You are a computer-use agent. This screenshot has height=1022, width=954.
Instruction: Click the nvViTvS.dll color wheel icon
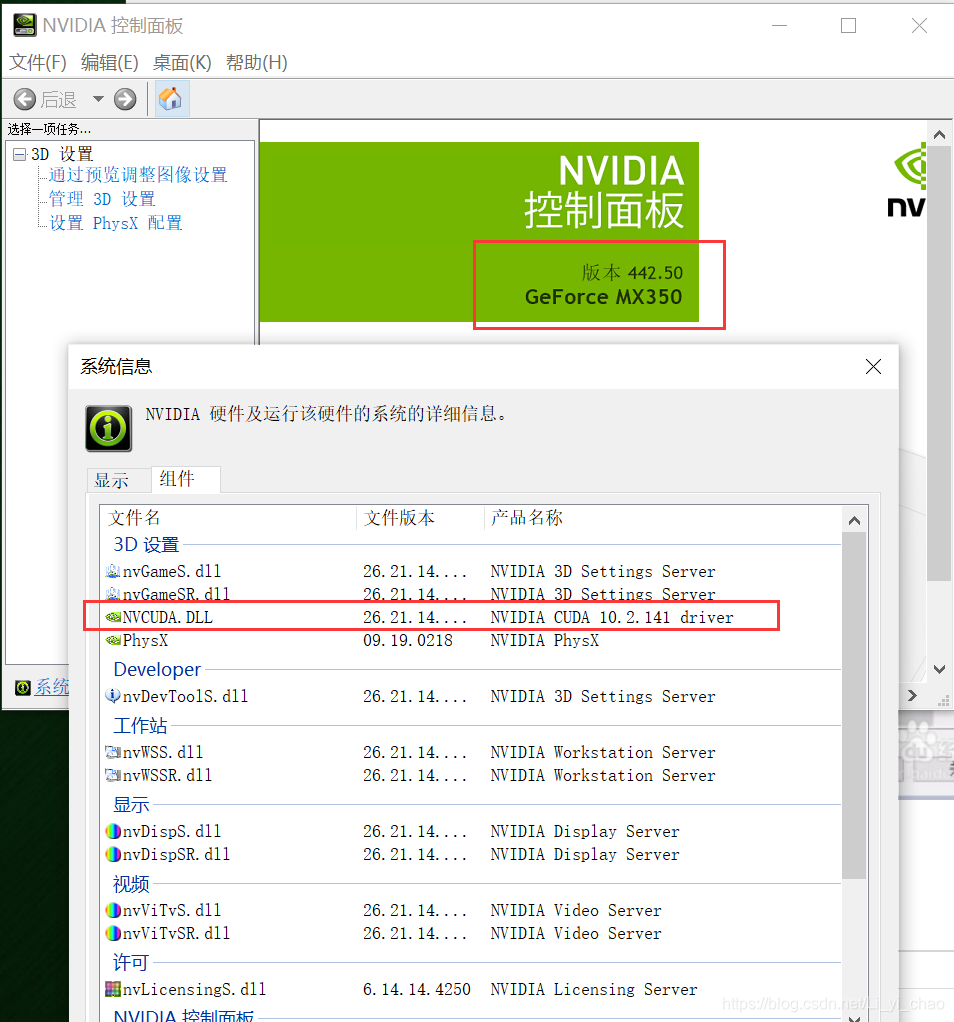tap(113, 910)
